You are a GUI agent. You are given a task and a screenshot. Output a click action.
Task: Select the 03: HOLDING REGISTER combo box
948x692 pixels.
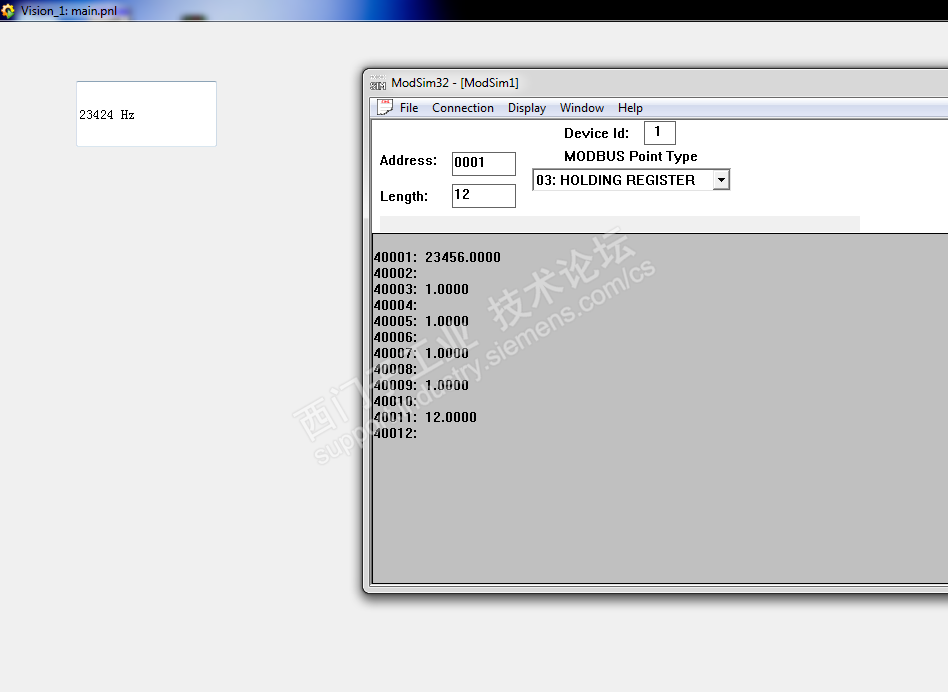click(x=631, y=180)
